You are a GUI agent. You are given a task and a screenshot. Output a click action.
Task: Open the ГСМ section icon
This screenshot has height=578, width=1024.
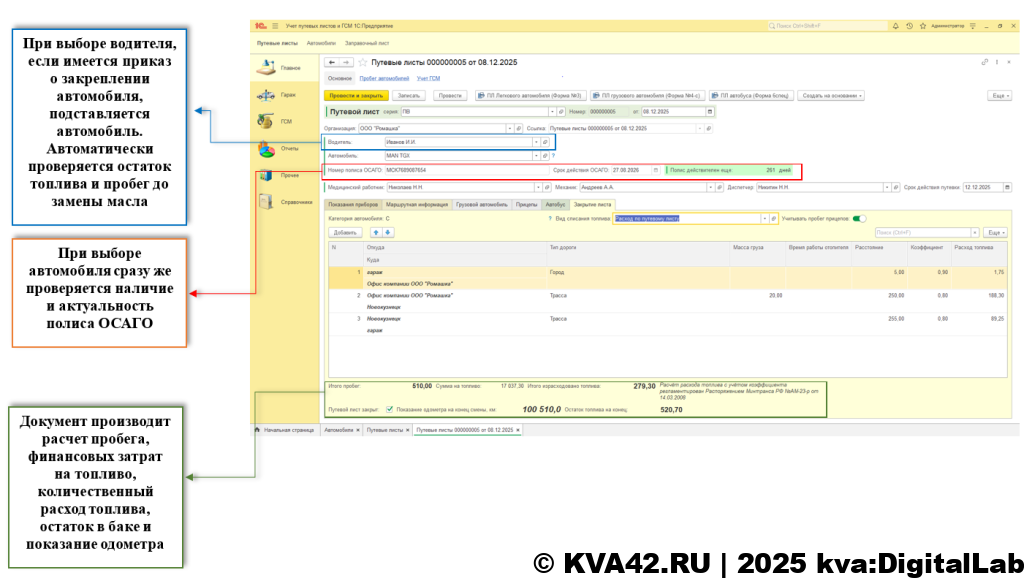click(x=266, y=122)
